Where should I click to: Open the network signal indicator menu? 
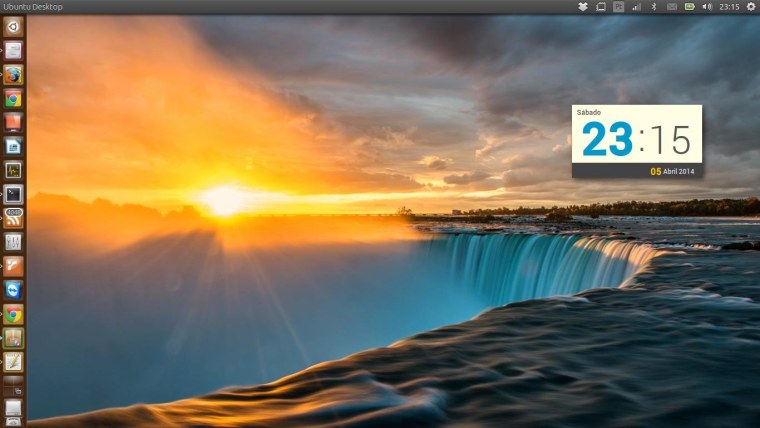click(x=636, y=7)
